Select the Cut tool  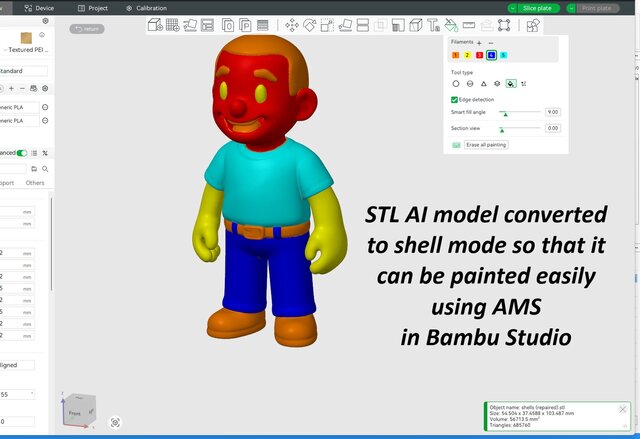click(x=363, y=25)
